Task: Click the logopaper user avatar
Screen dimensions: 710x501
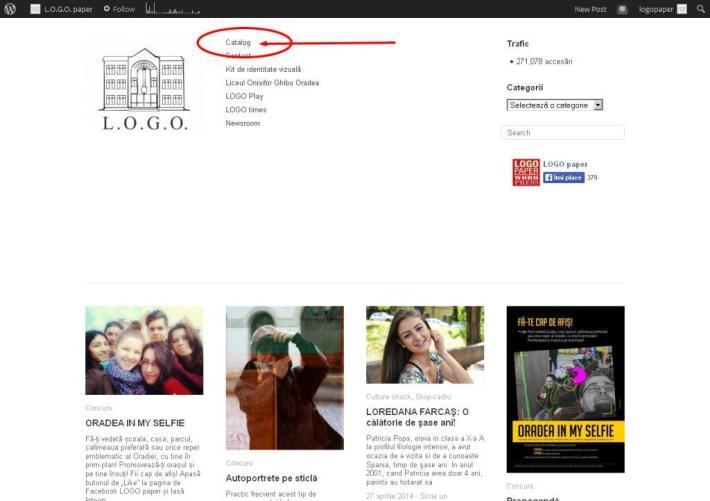Action: tap(682, 9)
